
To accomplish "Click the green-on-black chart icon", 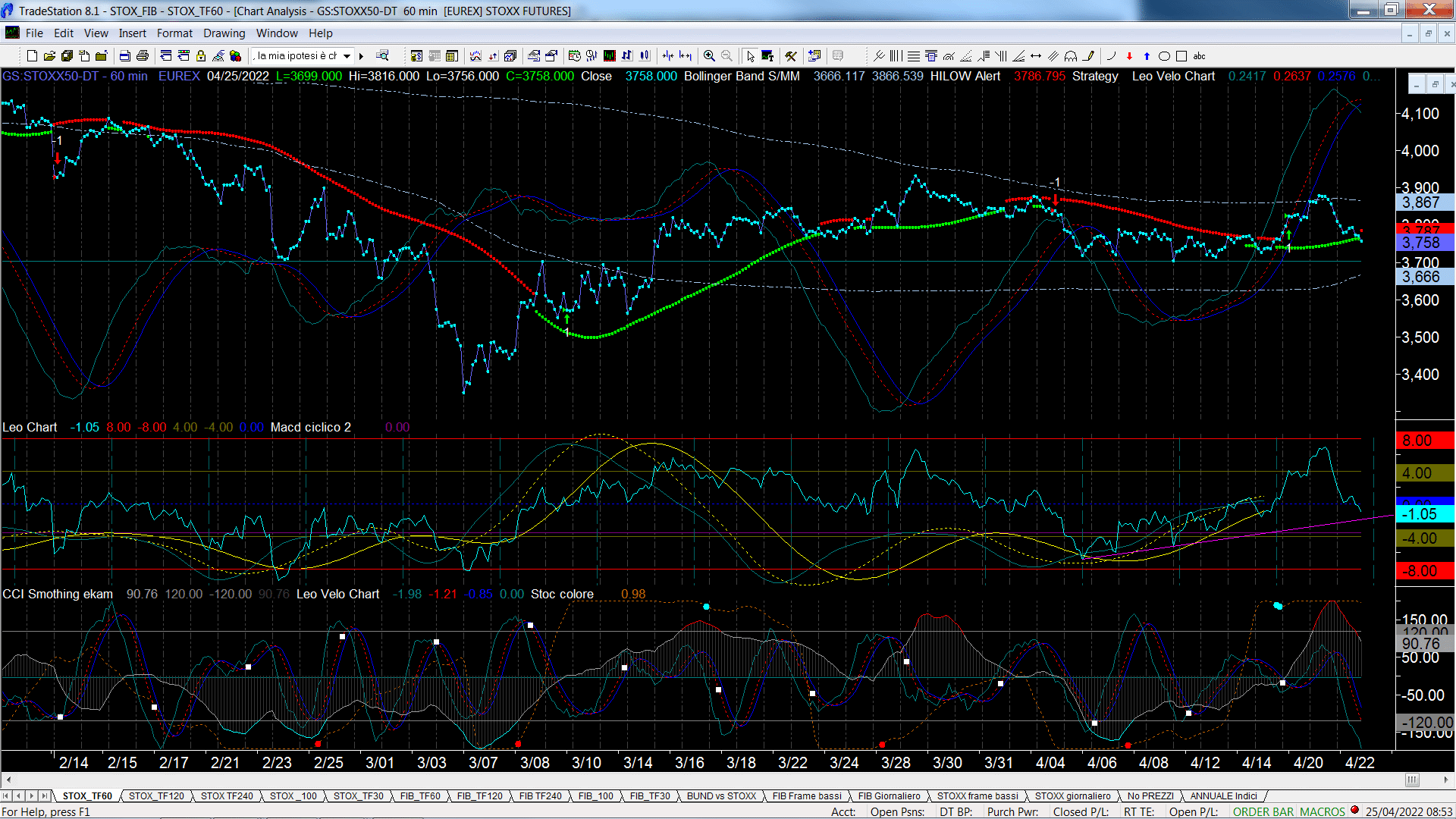I will [609, 55].
